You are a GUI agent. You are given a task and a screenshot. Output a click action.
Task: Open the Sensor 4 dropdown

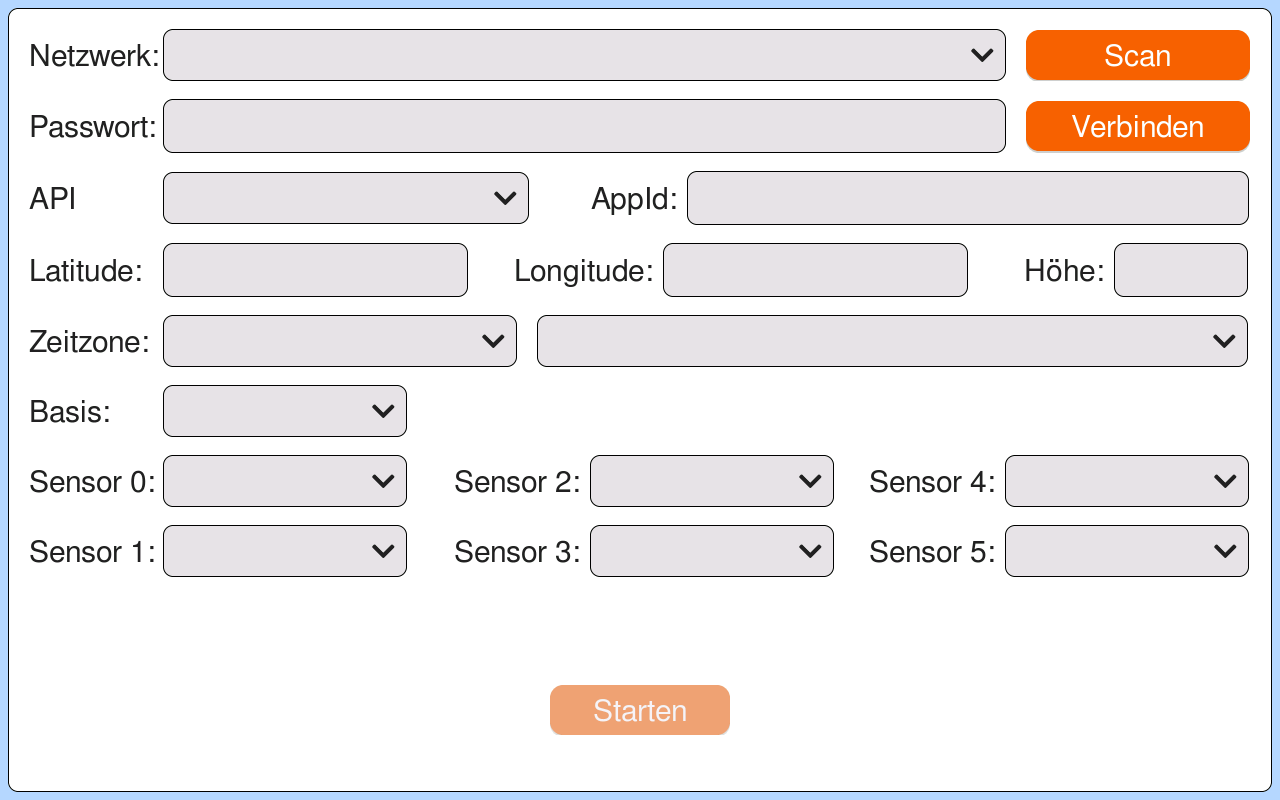click(1127, 481)
